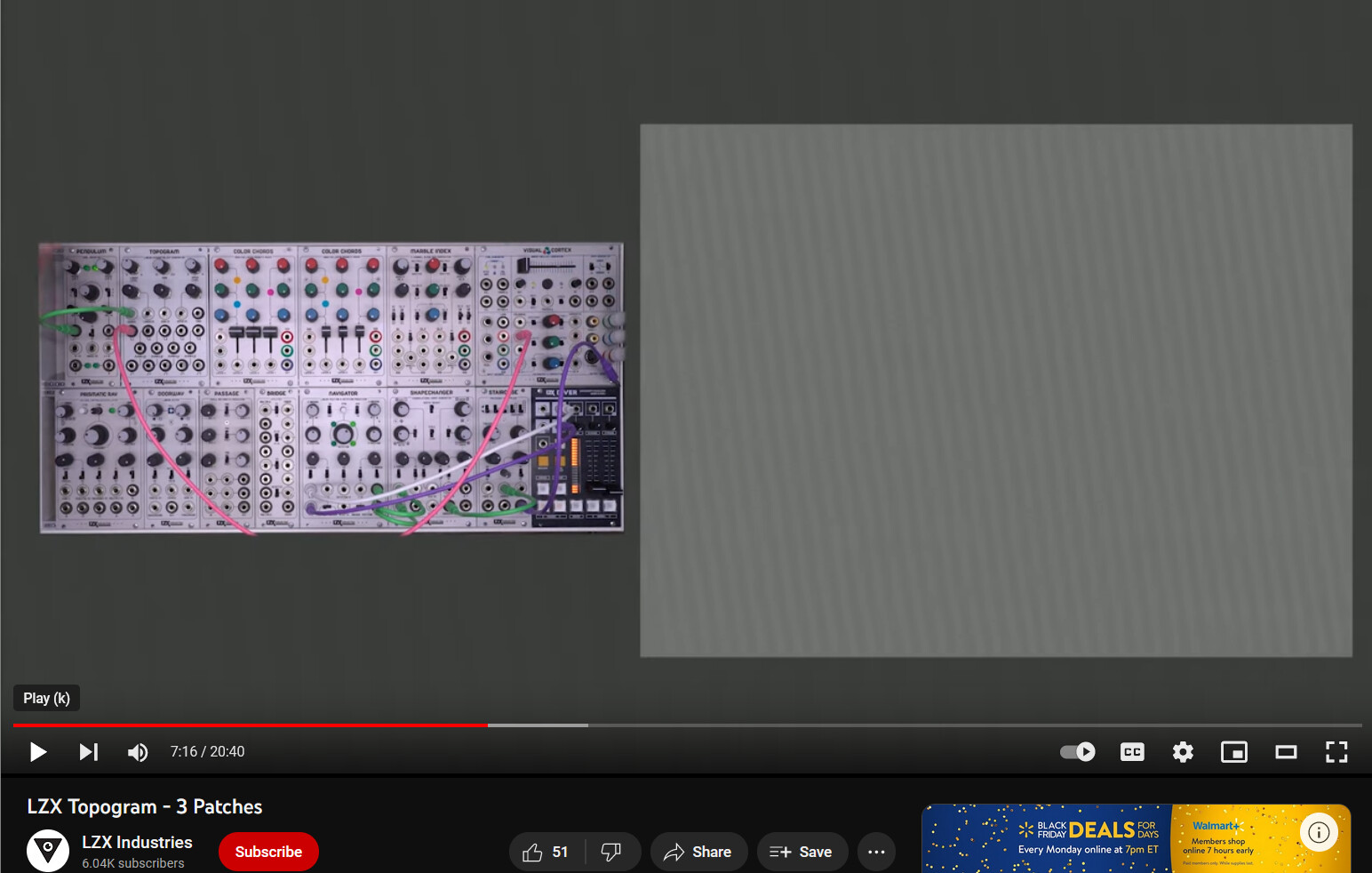The image size is (1372, 873).
Task: Enter full screen mode
Action: pyautogui.click(x=1336, y=752)
